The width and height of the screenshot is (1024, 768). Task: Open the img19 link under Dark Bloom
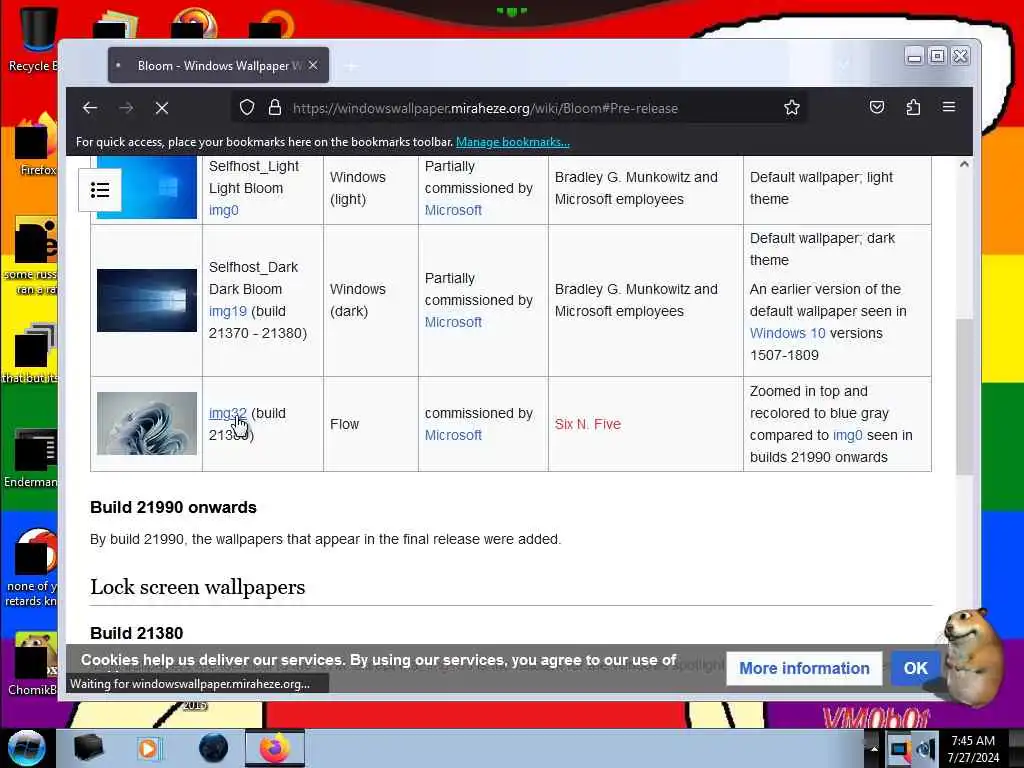tap(227, 312)
